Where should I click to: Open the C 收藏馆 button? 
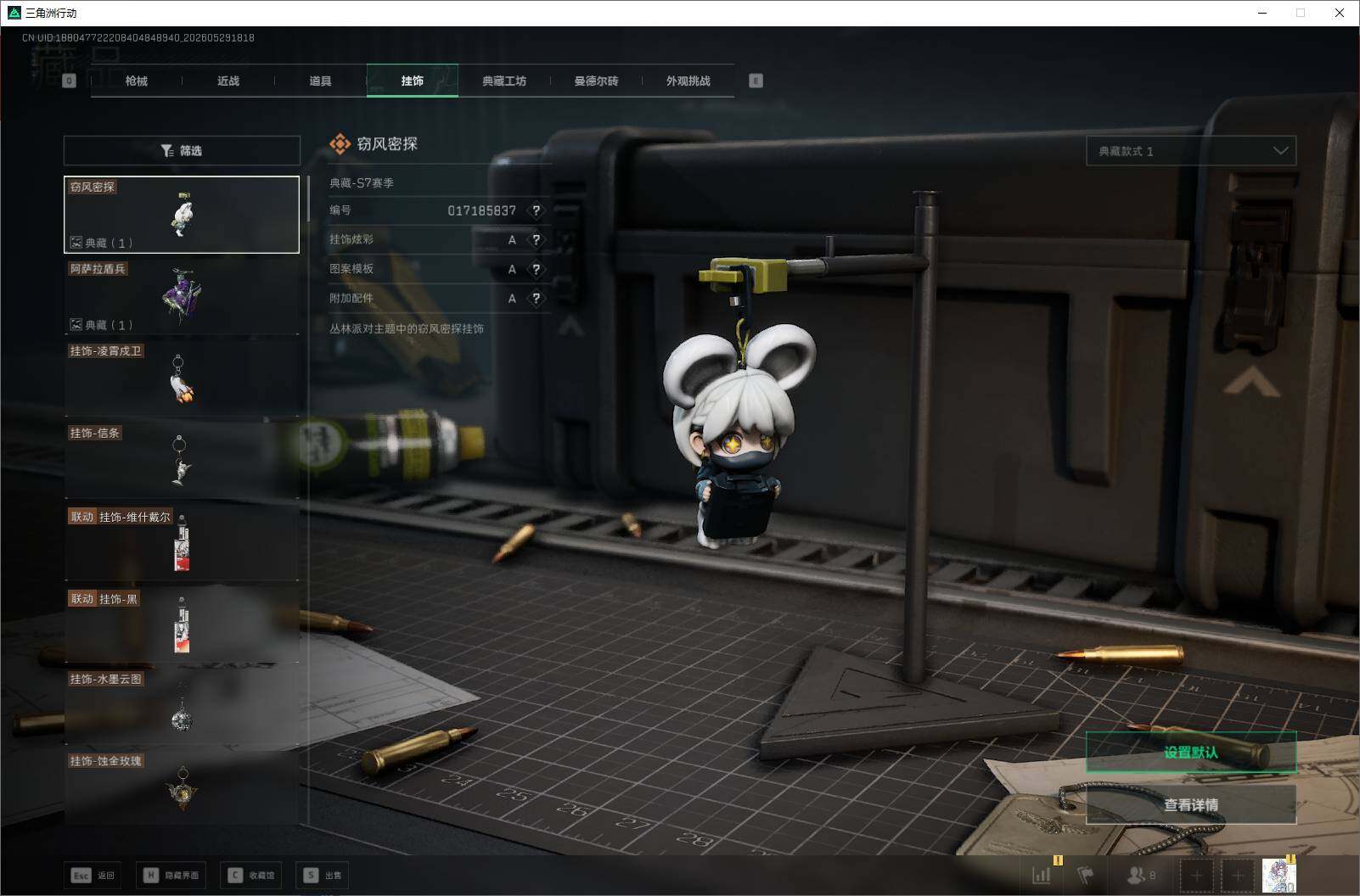coord(250,875)
